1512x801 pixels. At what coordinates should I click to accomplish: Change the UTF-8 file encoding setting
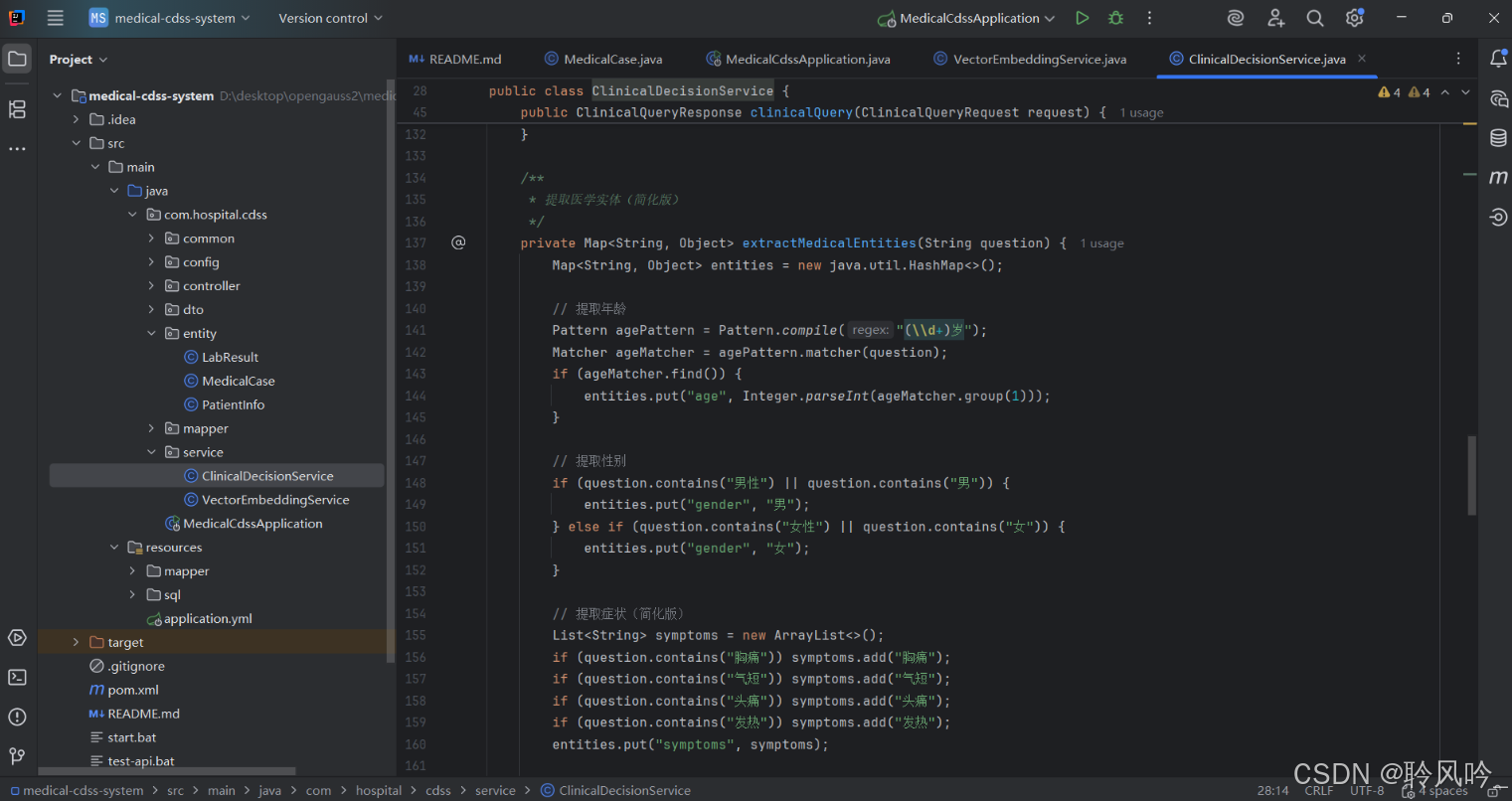click(x=1367, y=791)
